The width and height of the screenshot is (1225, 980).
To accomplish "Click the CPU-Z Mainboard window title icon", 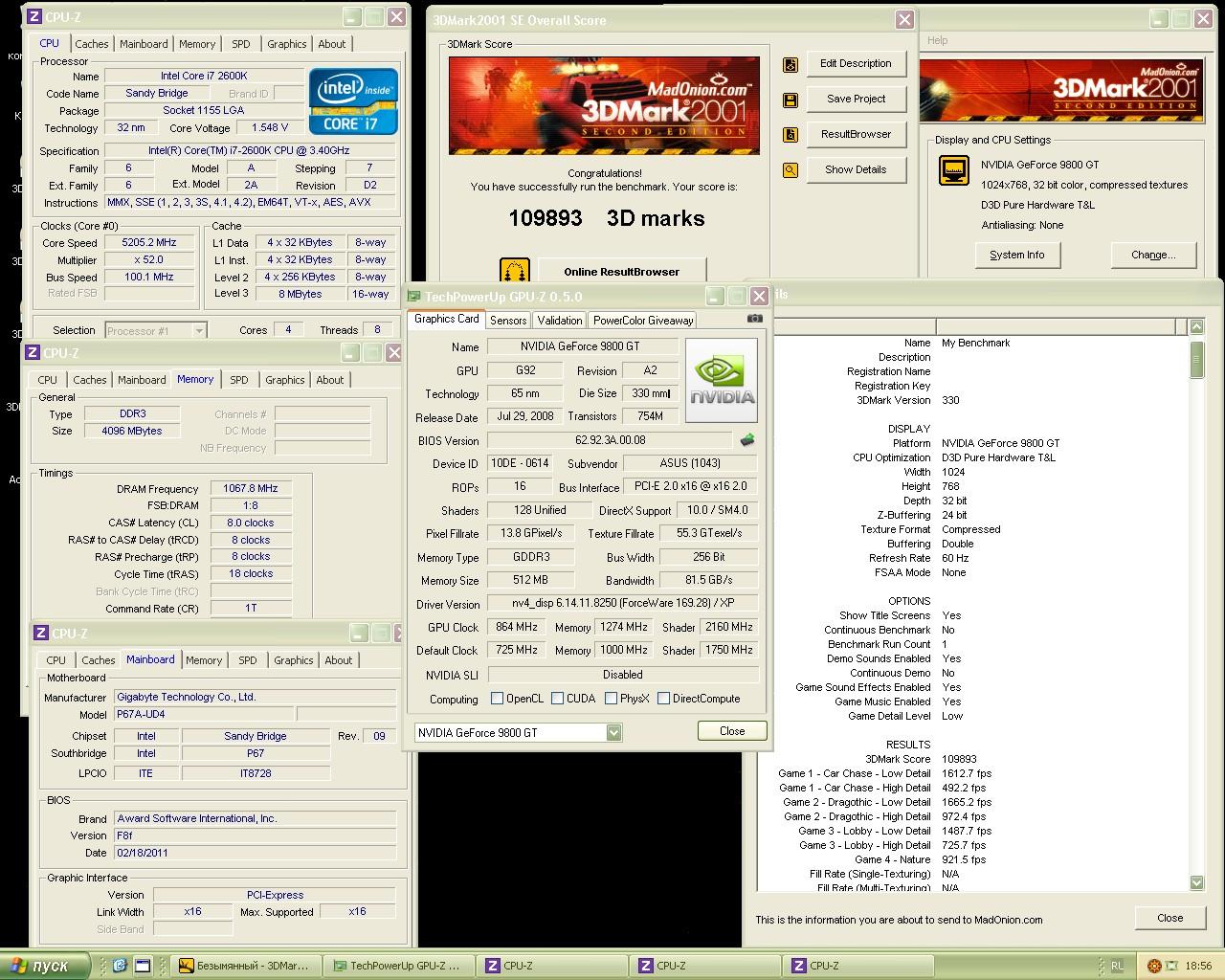I will [x=41, y=633].
